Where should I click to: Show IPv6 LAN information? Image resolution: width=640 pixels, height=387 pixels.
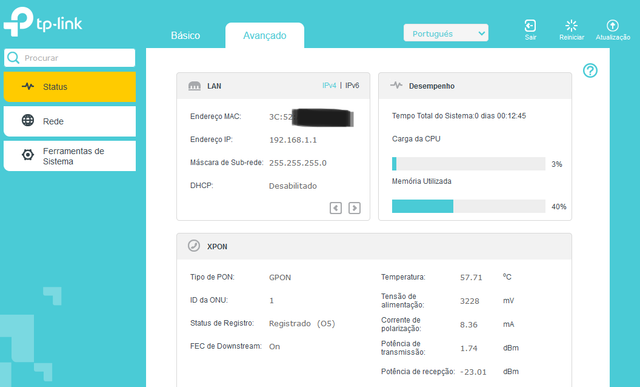point(352,85)
